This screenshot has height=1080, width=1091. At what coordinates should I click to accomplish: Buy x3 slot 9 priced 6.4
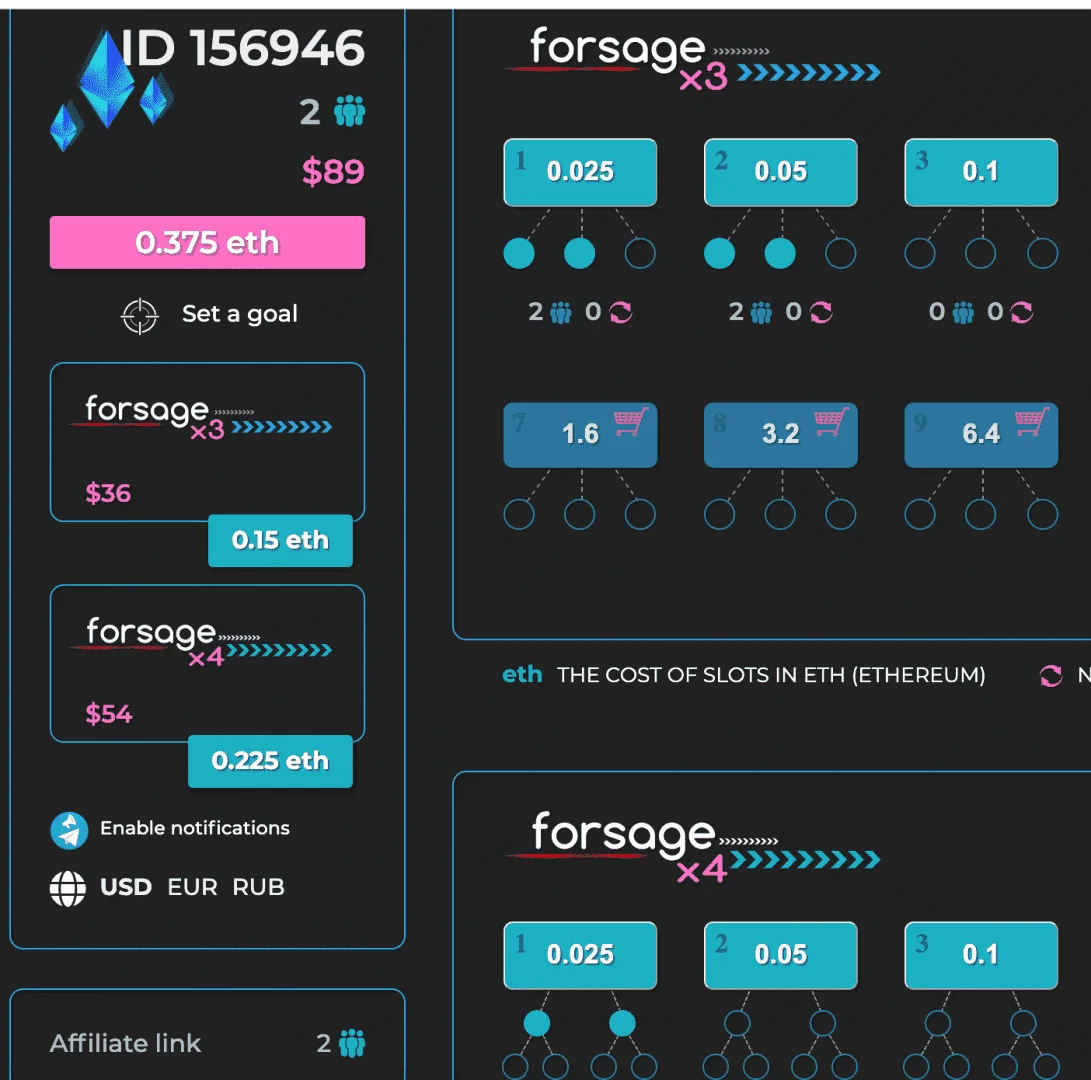point(981,435)
